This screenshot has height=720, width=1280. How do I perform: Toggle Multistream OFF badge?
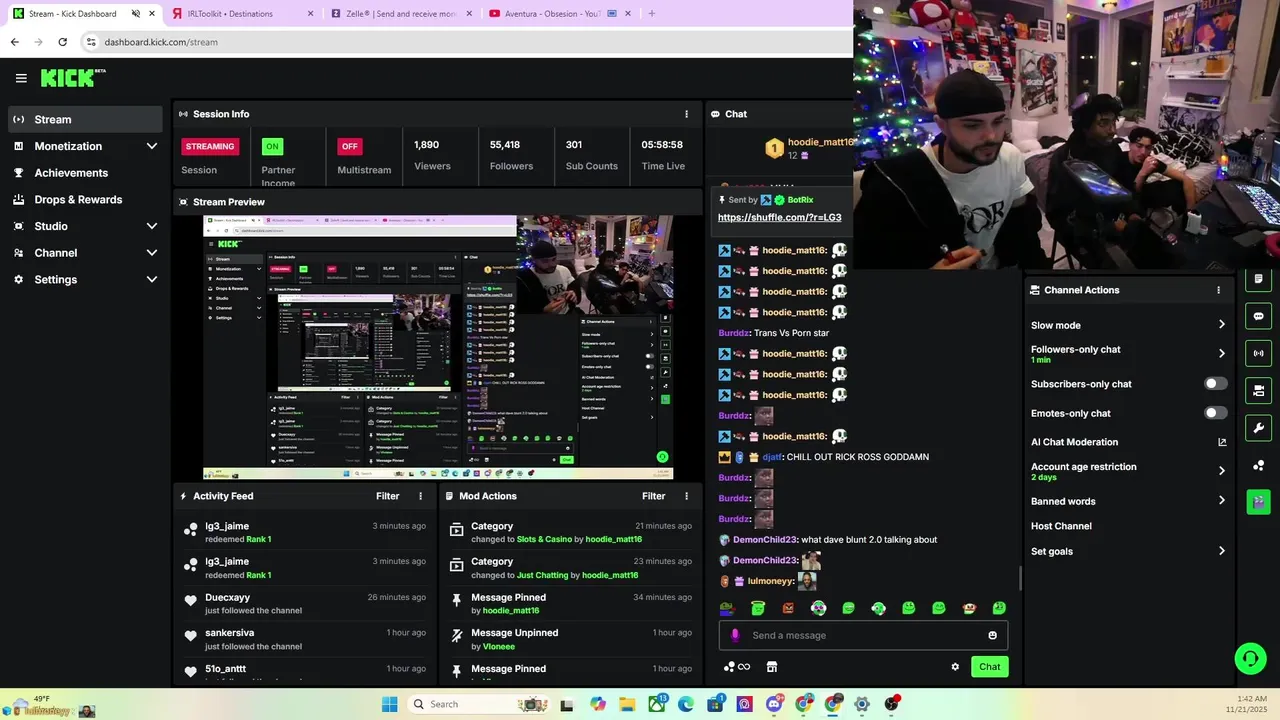coord(349,146)
